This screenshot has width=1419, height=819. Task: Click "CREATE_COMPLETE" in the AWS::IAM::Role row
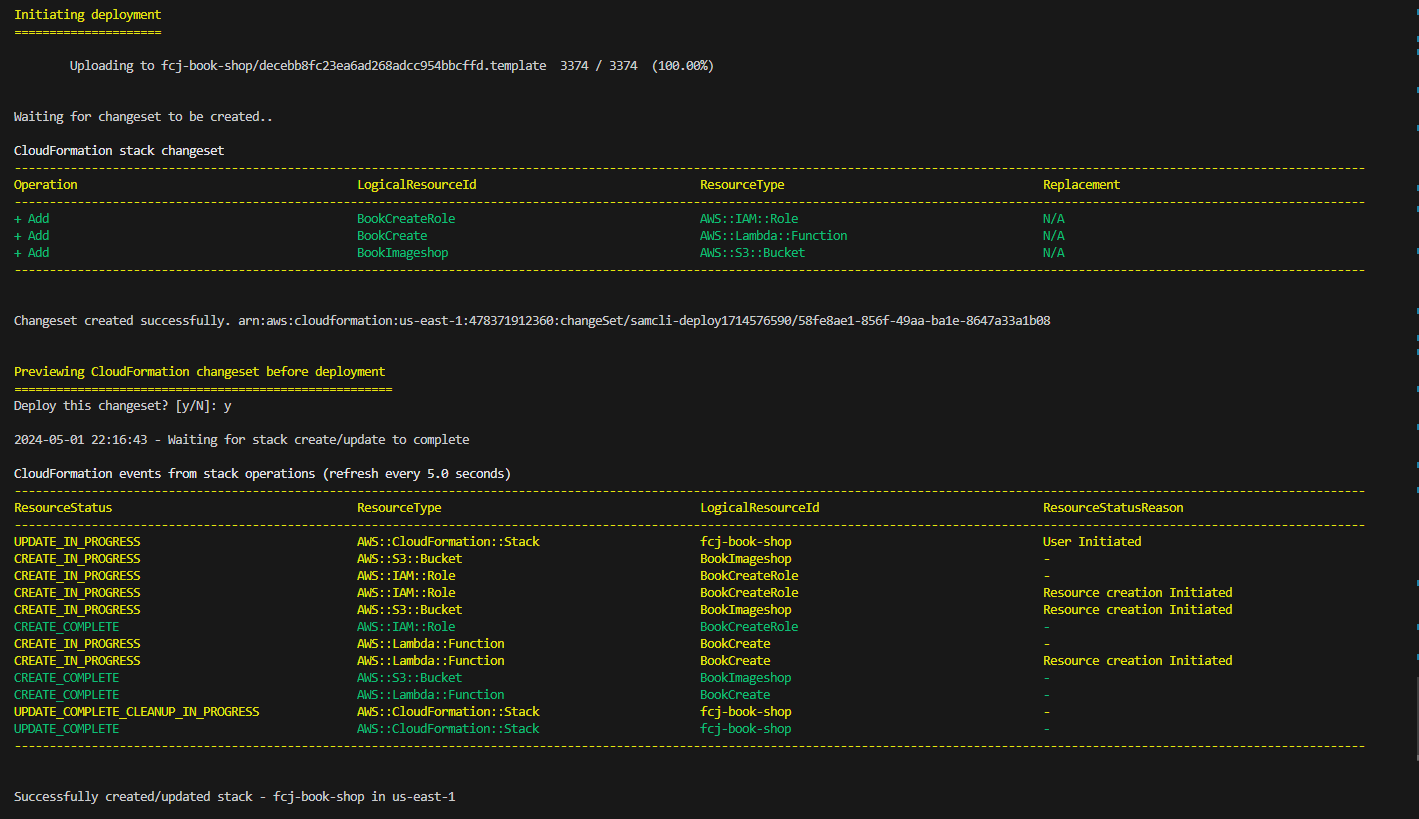pyautogui.click(x=66, y=627)
